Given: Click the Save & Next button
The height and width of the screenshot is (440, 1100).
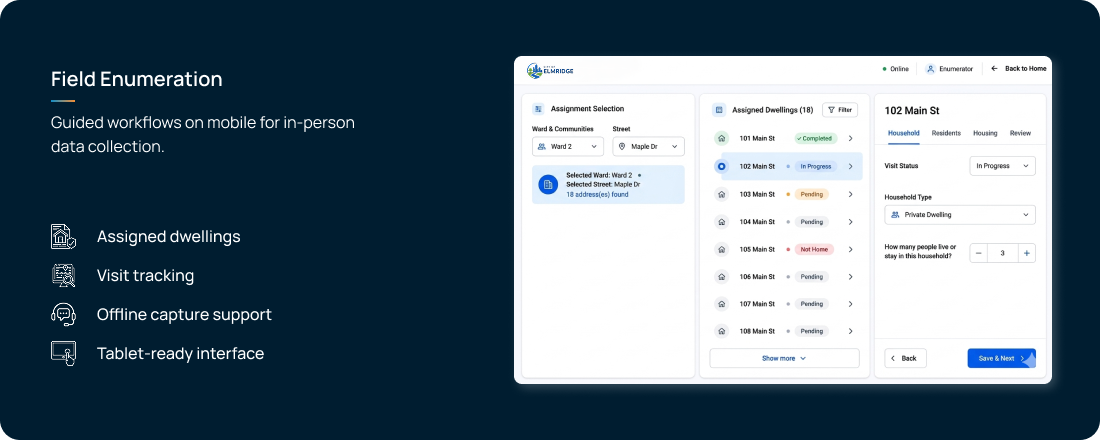Looking at the screenshot, I should (1001, 358).
